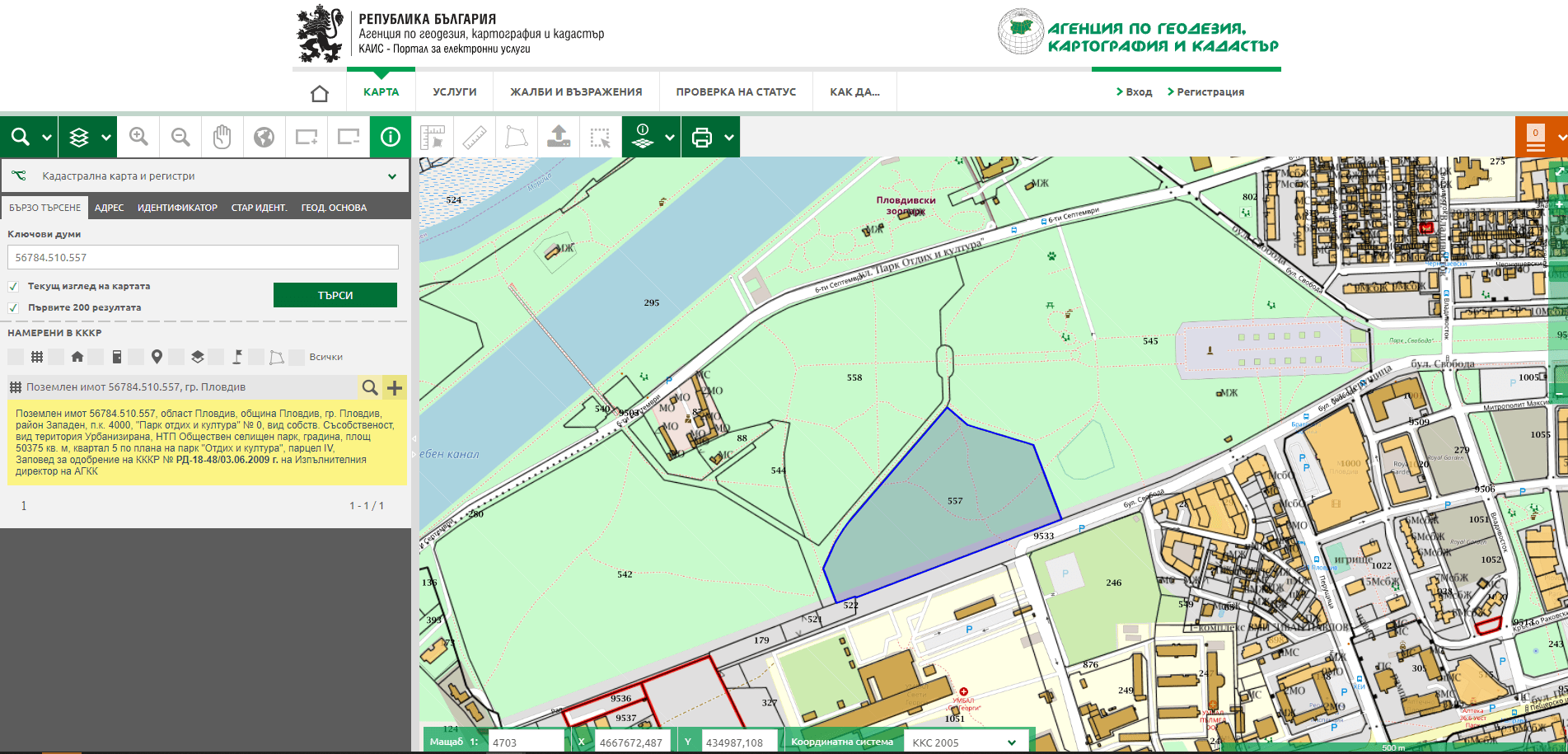
Task: Toggle the Всички filter checkbox
Action: coord(297,357)
